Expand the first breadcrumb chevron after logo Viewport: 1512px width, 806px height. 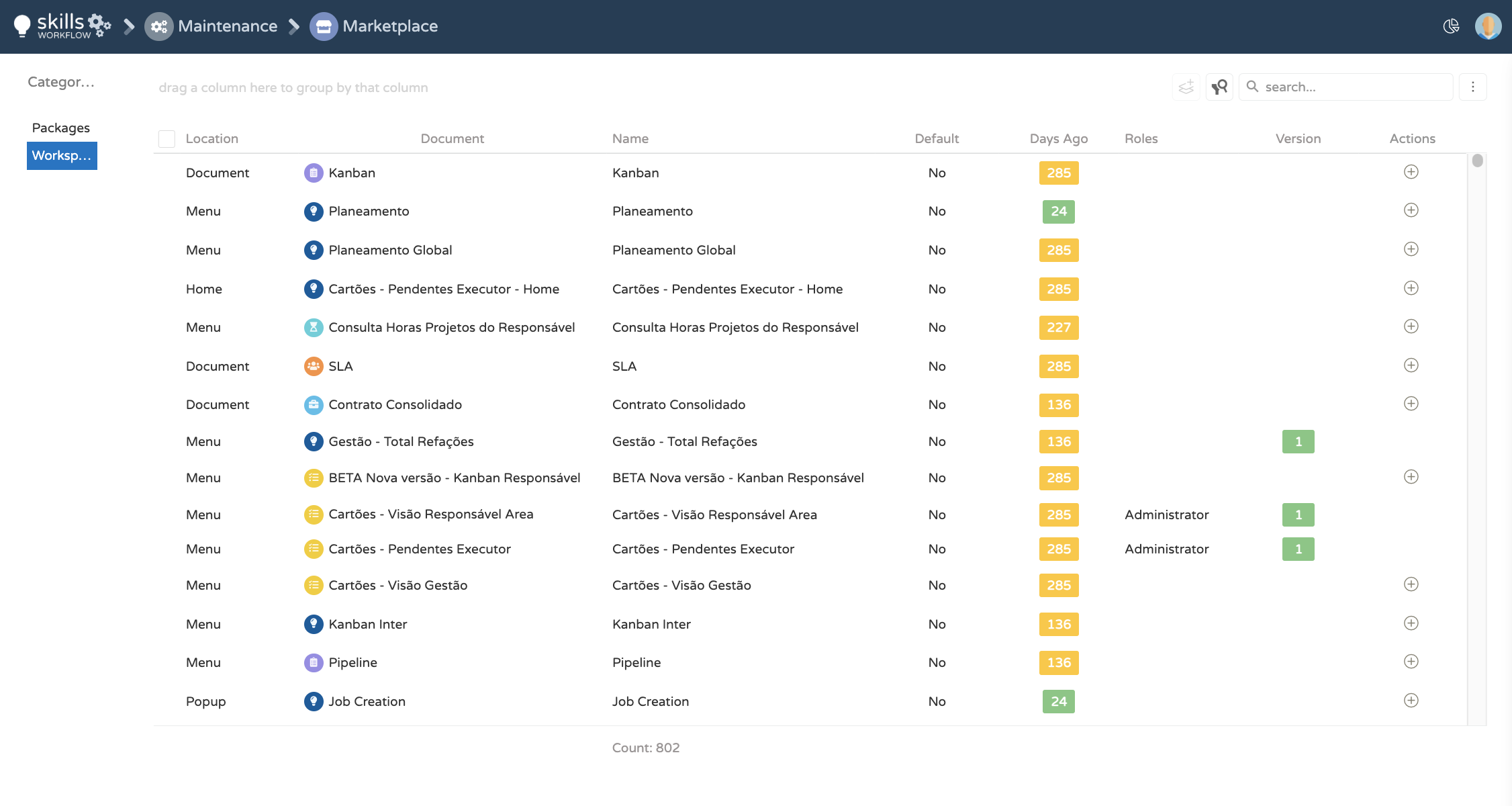(129, 26)
